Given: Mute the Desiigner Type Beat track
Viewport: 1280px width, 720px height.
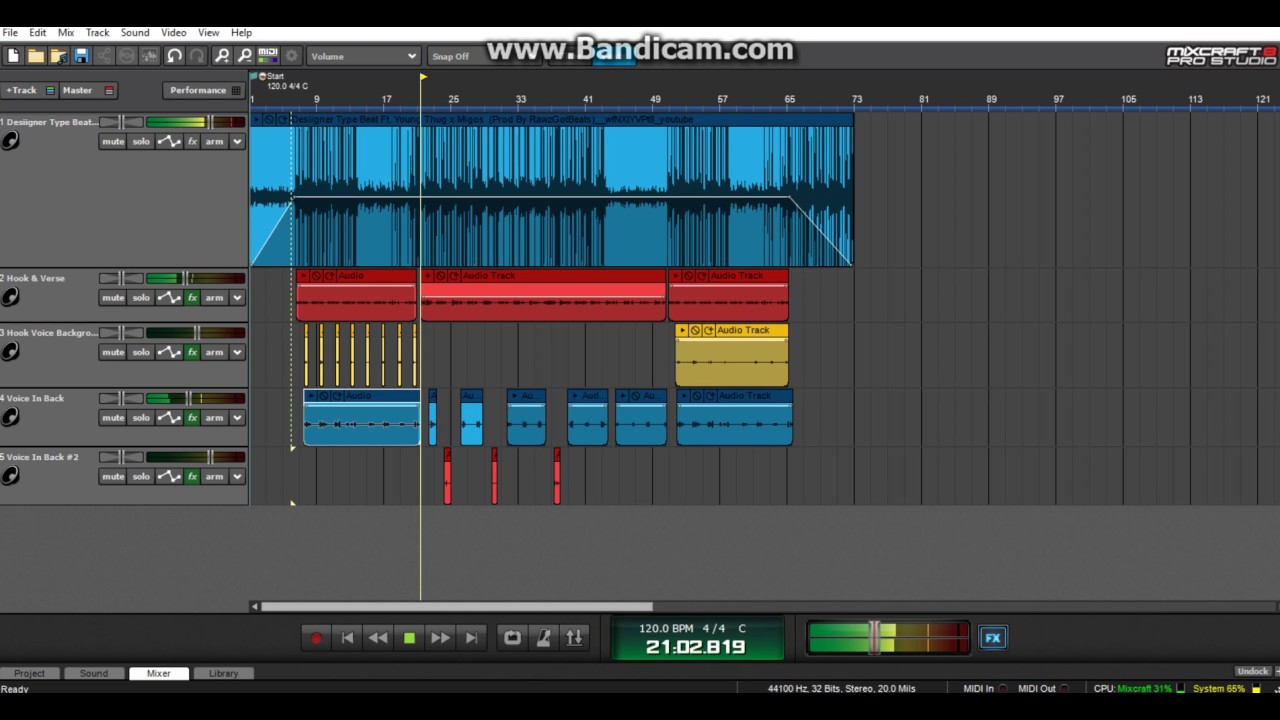Looking at the screenshot, I should pos(113,141).
